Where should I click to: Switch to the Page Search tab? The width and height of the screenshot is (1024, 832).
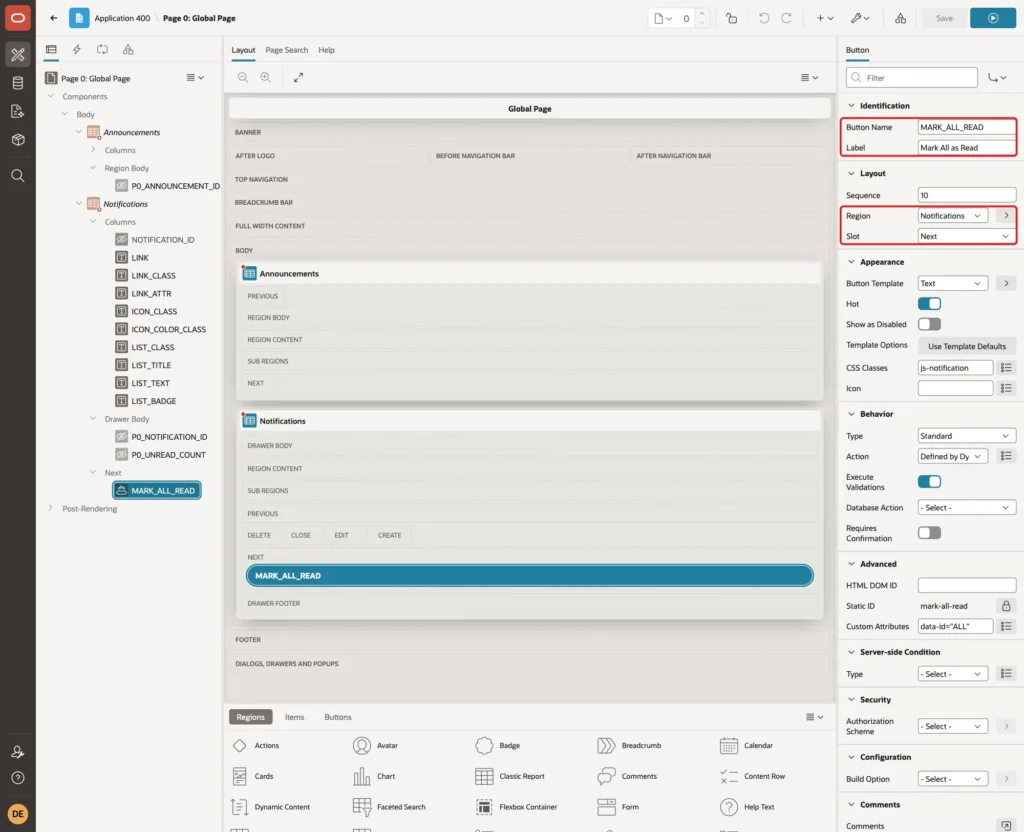tap(287, 50)
